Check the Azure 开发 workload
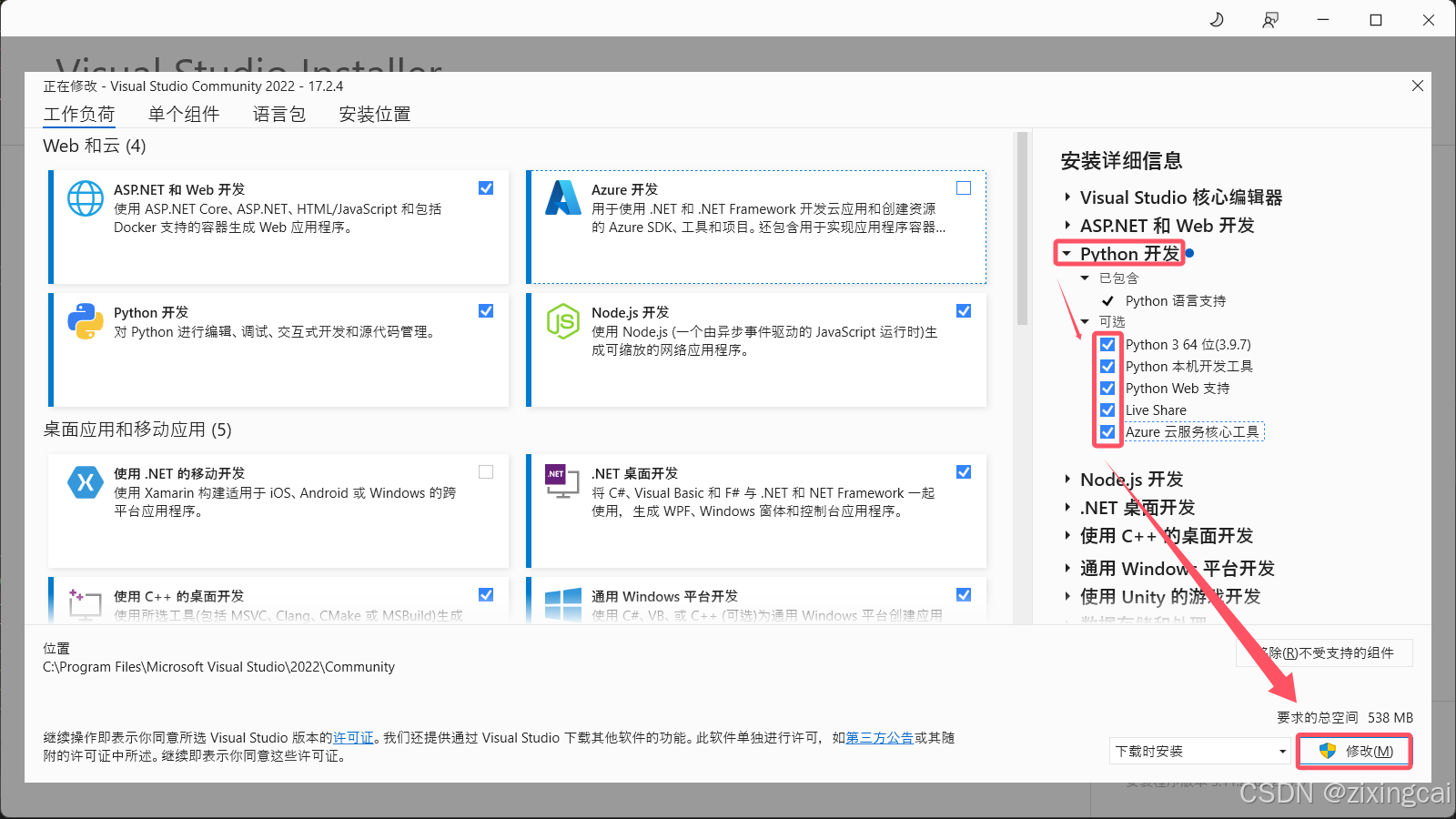The image size is (1456, 819). tap(964, 188)
